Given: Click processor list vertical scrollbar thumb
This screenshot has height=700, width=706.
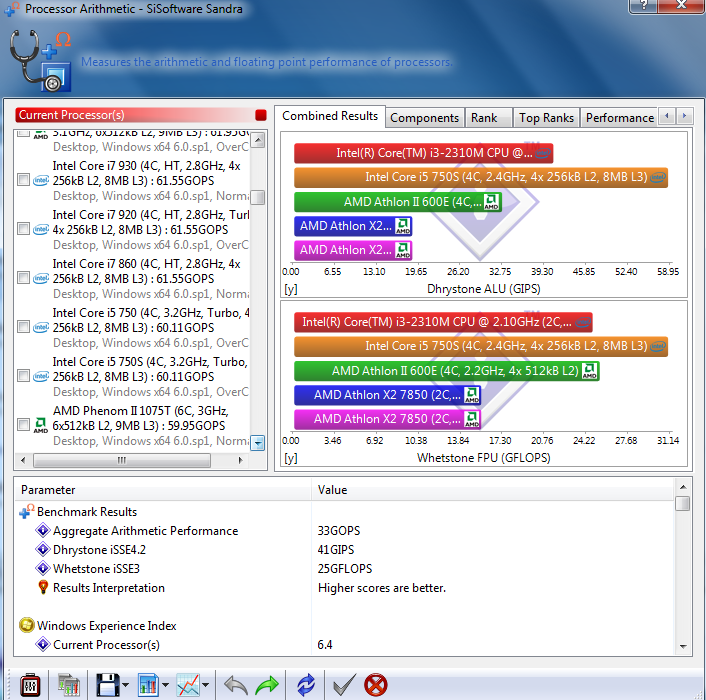Looking at the screenshot, I should point(258,197).
